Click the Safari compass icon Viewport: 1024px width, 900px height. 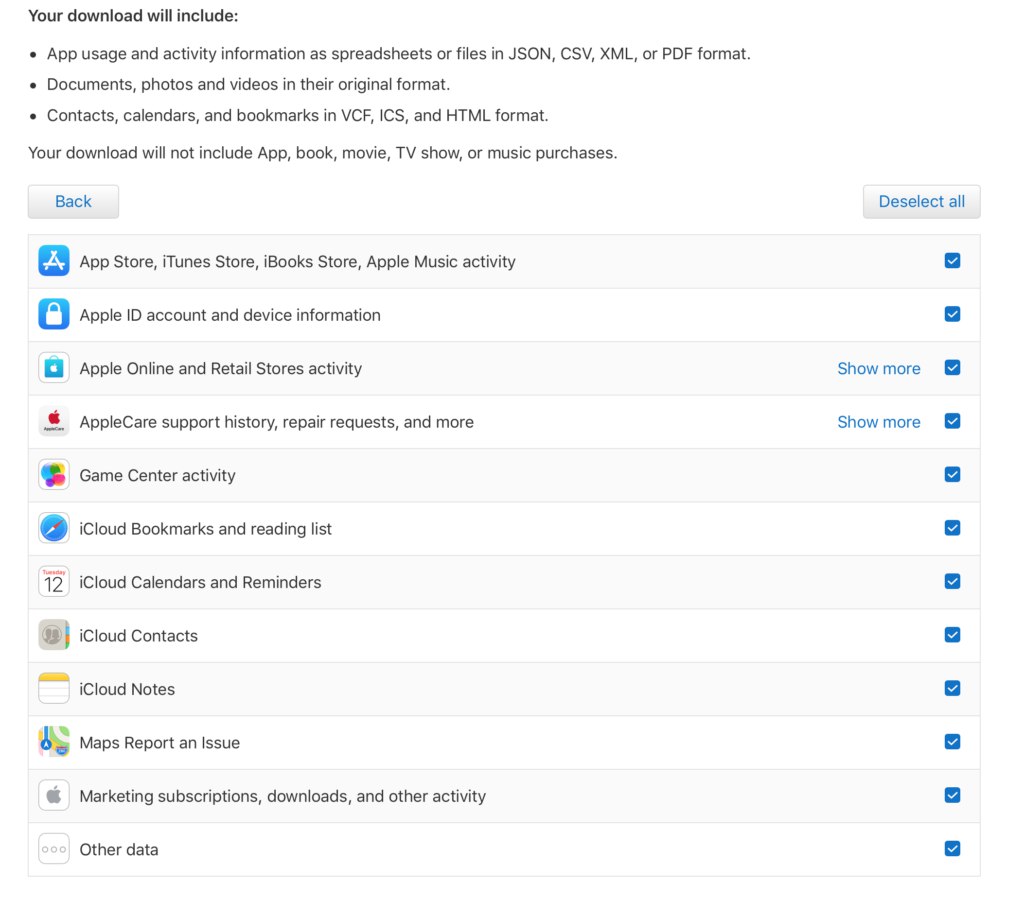point(54,528)
